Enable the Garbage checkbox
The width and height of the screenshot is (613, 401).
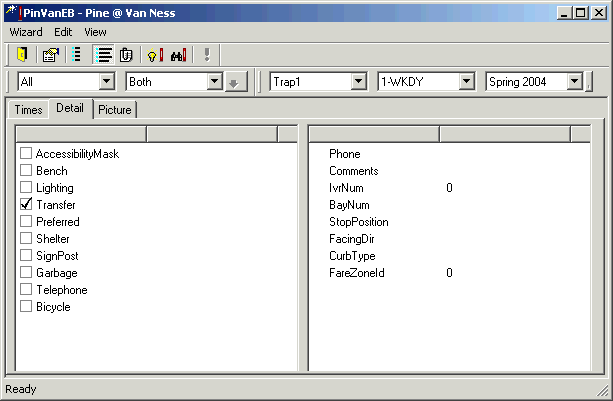pyautogui.click(x=26, y=272)
